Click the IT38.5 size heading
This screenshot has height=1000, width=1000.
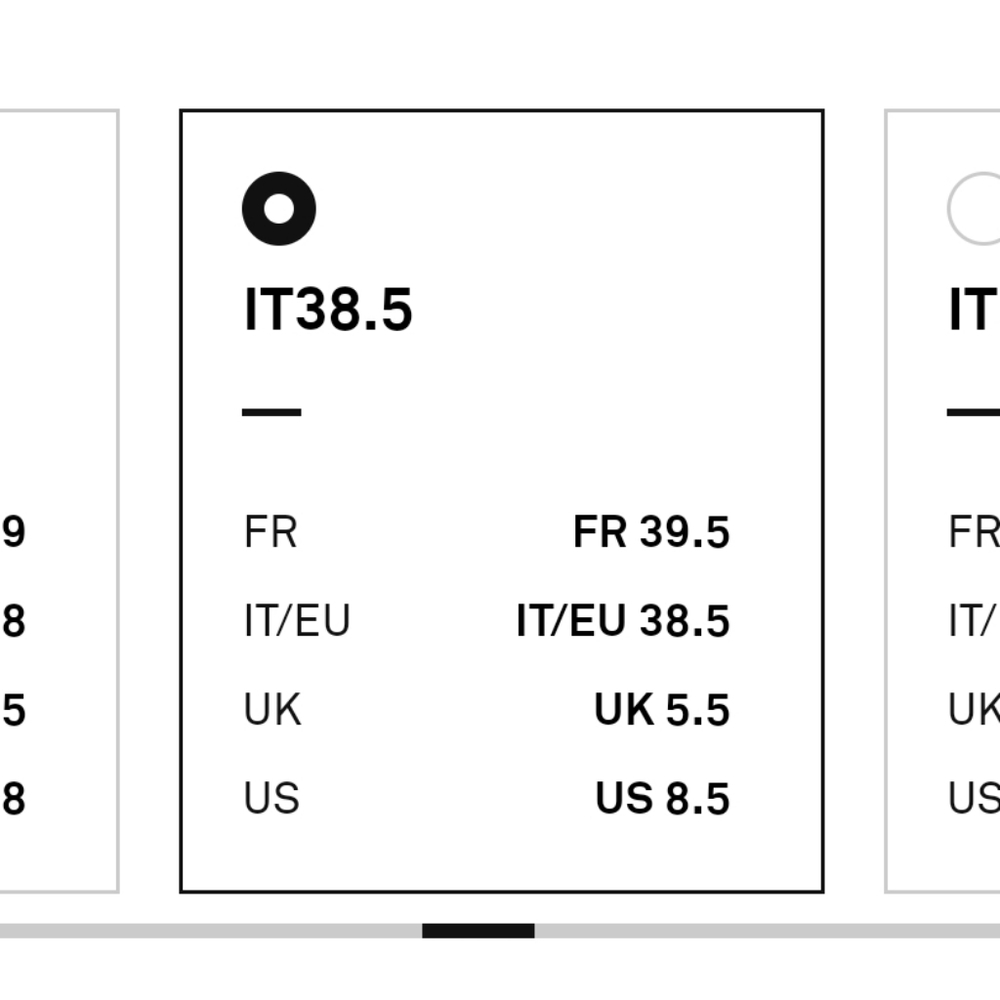pyautogui.click(x=328, y=309)
